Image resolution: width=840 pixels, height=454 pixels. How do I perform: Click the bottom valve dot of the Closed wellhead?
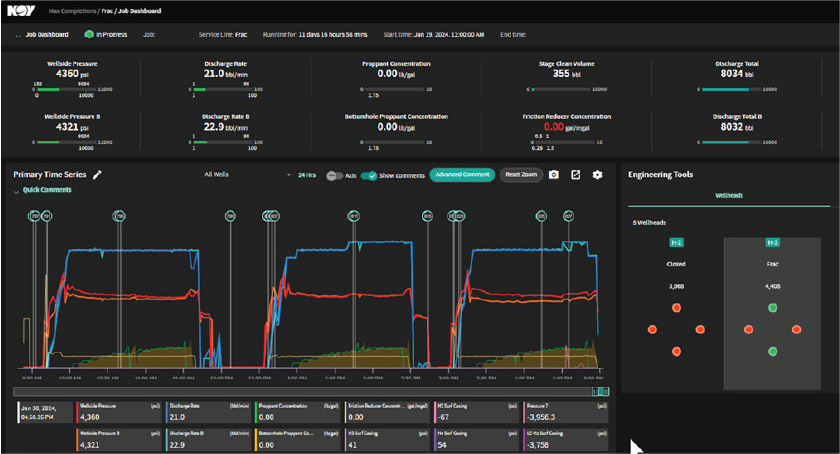tap(677, 352)
